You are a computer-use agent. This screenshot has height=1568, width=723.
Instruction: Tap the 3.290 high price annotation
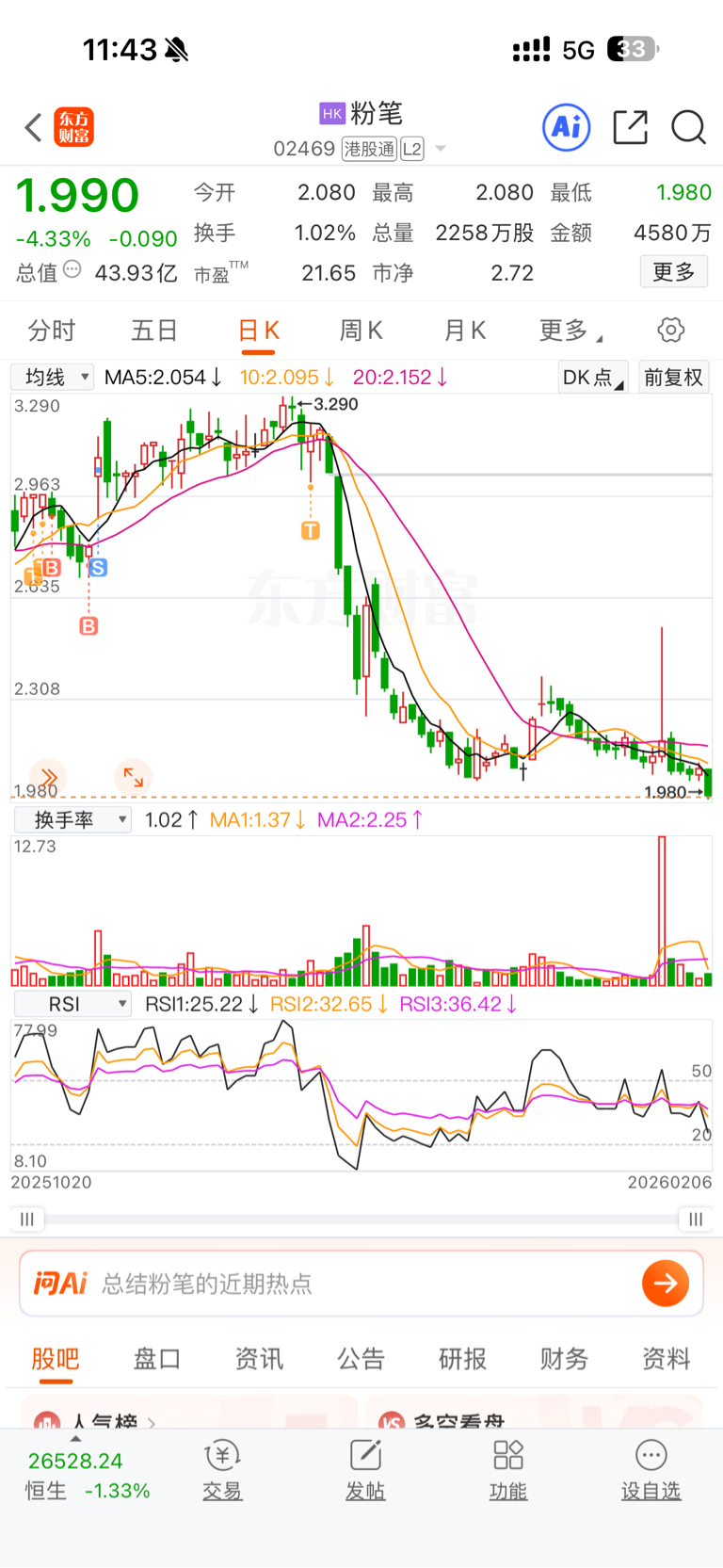click(x=335, y=404)
